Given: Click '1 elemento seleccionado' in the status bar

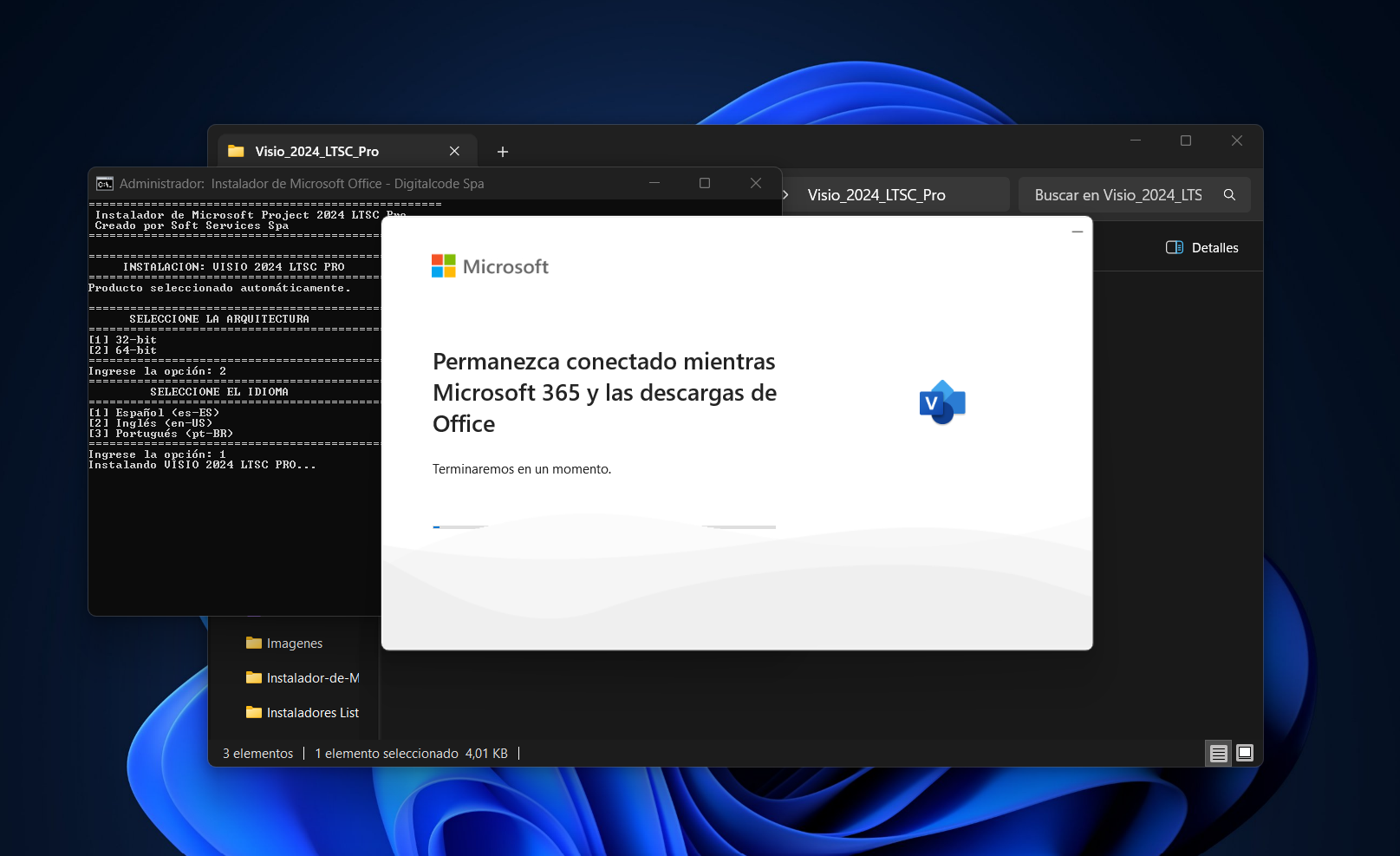Looking at the screenshot, I should 387,754.
